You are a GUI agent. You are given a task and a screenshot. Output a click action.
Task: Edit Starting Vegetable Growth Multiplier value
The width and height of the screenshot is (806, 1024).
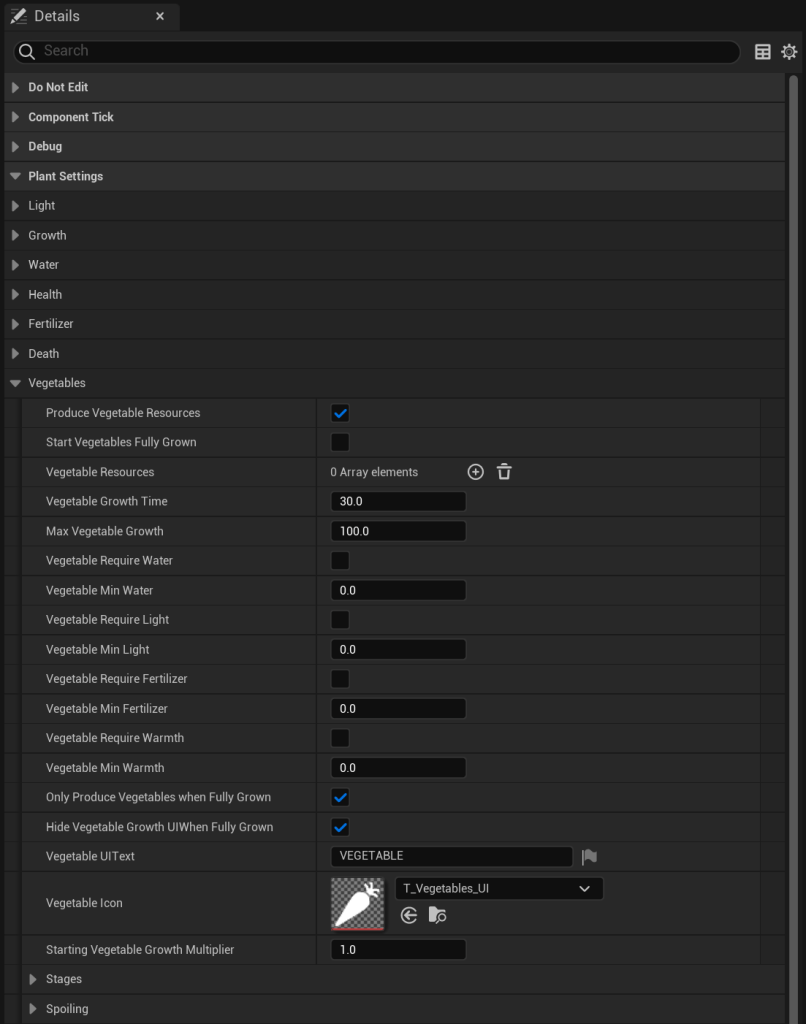tap(398, 950)
